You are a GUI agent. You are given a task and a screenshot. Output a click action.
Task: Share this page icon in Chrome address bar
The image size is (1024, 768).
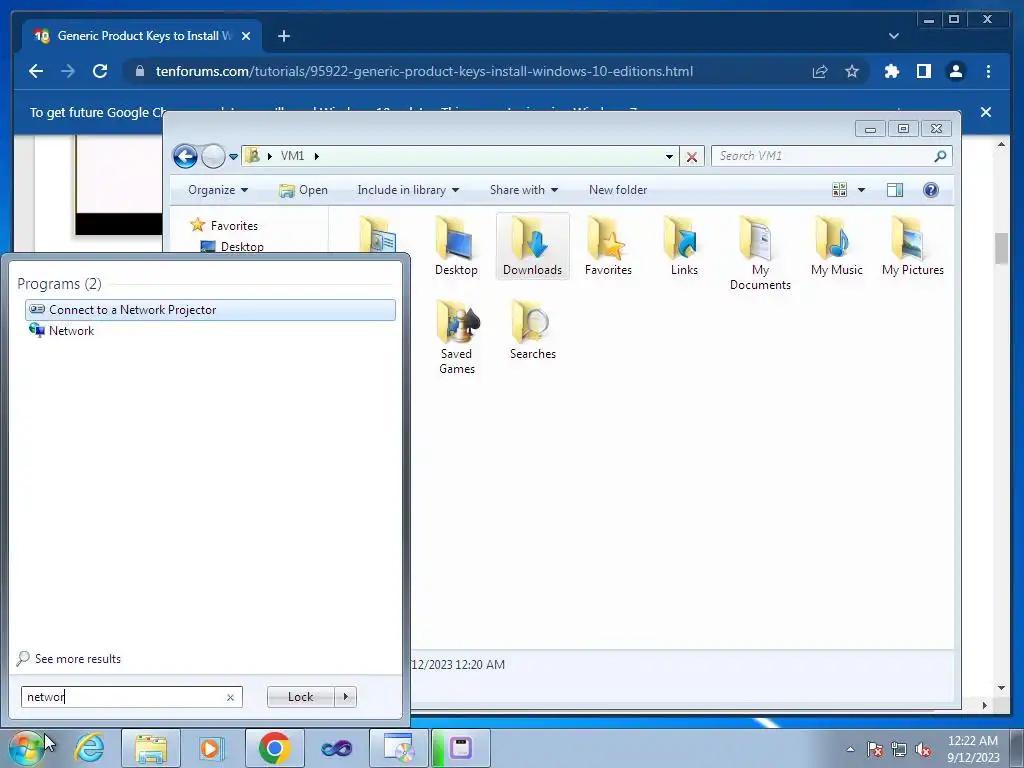click(x=820, y=71)
